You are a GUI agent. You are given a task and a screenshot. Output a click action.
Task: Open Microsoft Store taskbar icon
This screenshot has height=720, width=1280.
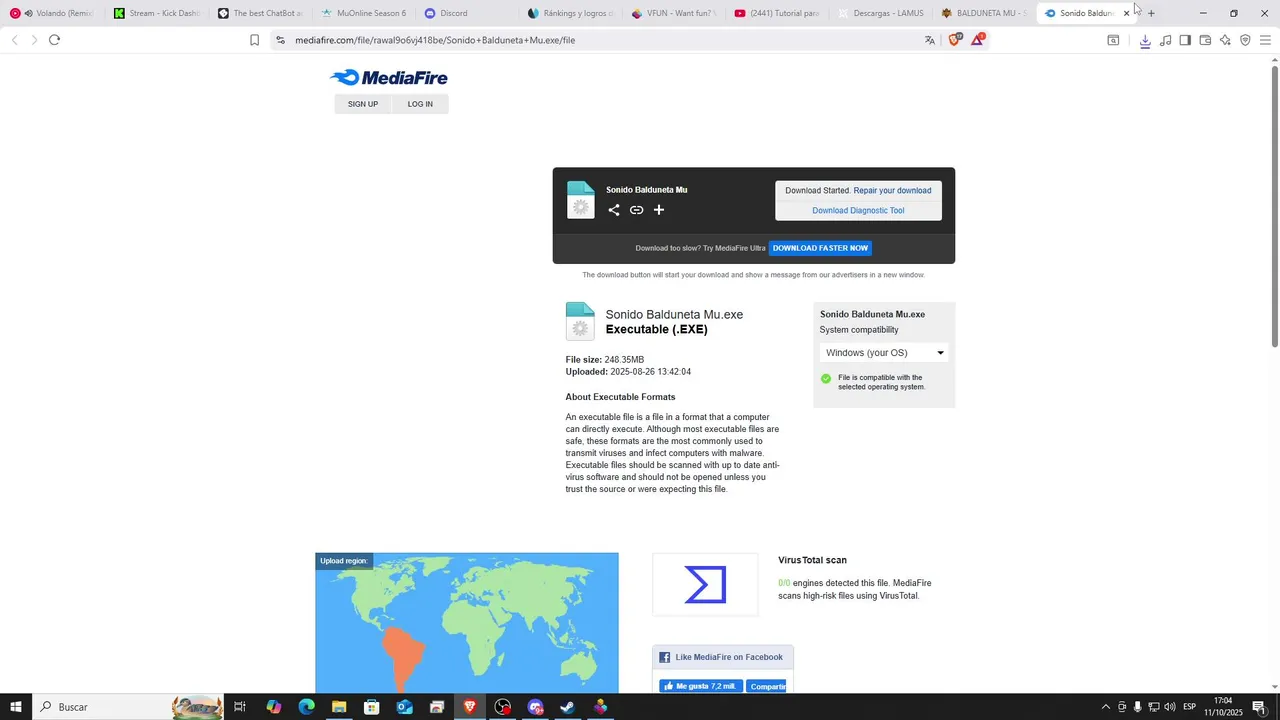point(372,707)
